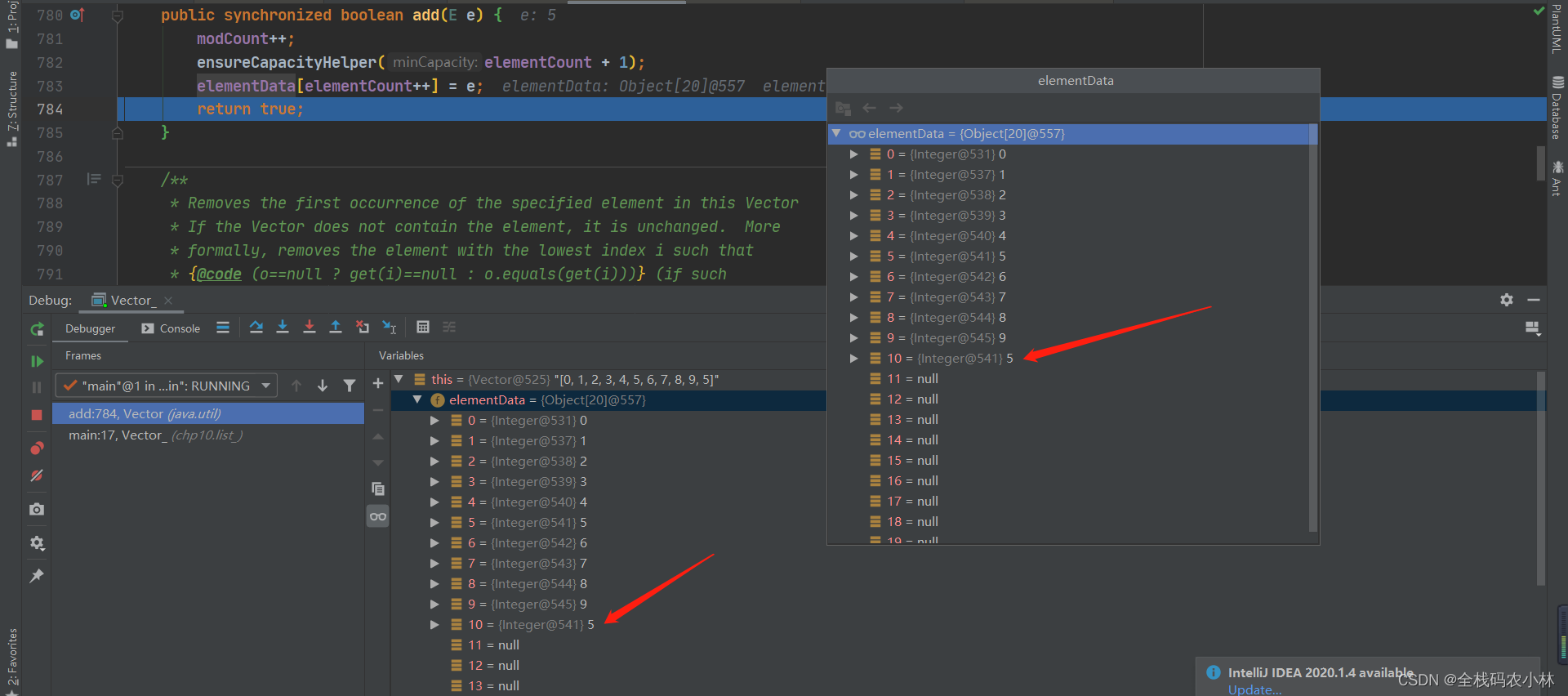Switch to the Debugger tab
Viewport: 1568px width, 696px height.
[x=90, y=328]
